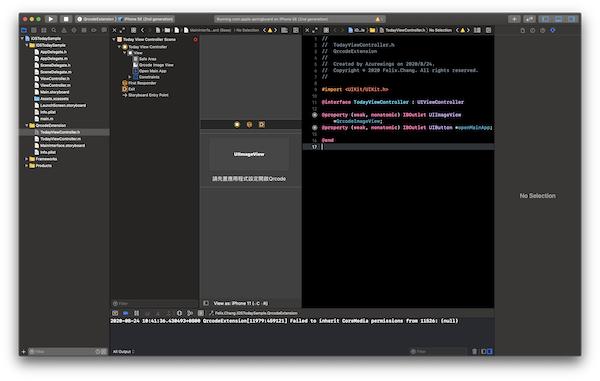Viewport: 600px width, 381px height.
Task: Open related items grid in storyboard editor
Action: (133, 30)
